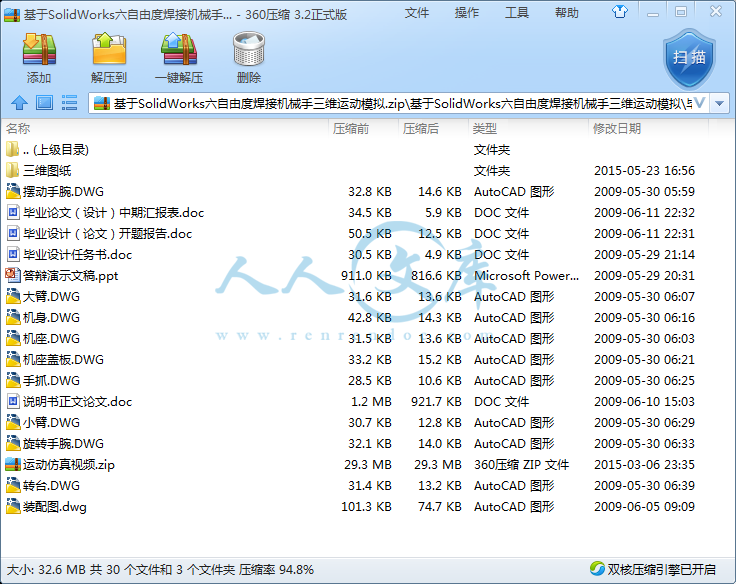Image resolution: width=736 pixels, height=584 pixels.
Task: Click the 101.3 KB size cell
Action: click(x=366, y=507)
